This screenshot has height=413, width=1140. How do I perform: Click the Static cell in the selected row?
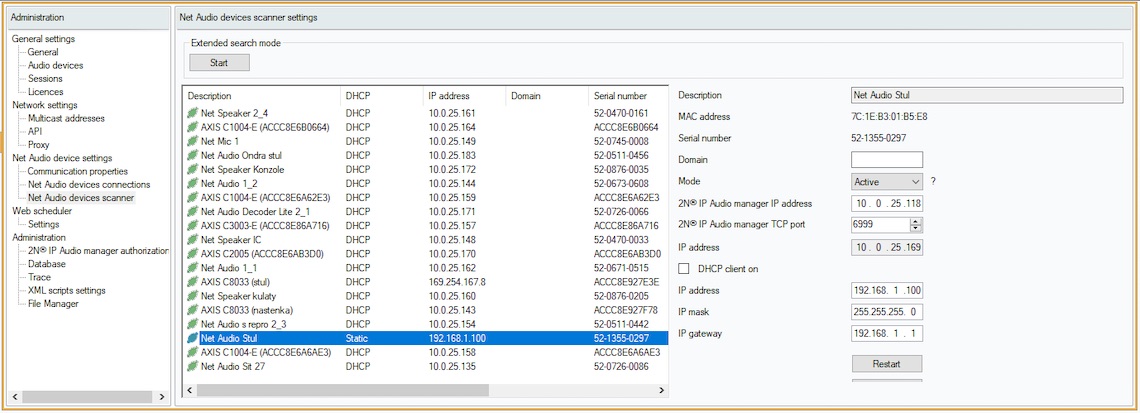click(358, 338)
